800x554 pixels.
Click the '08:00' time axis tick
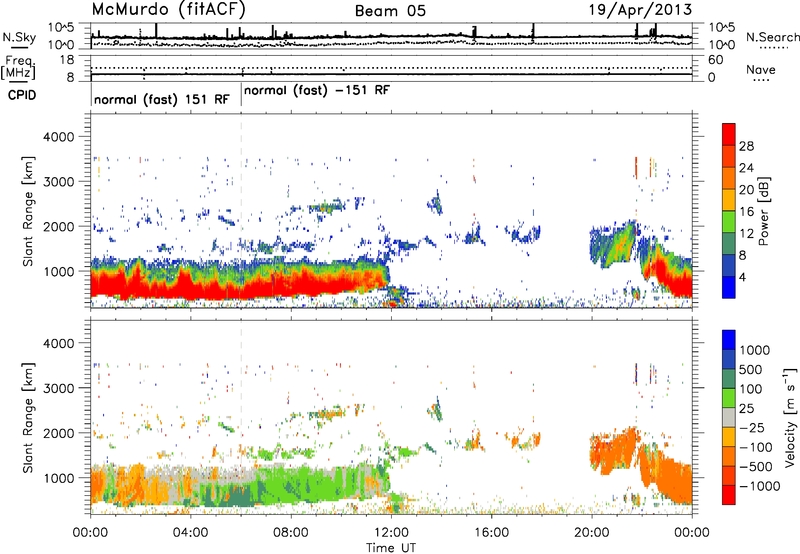(291, 533)
